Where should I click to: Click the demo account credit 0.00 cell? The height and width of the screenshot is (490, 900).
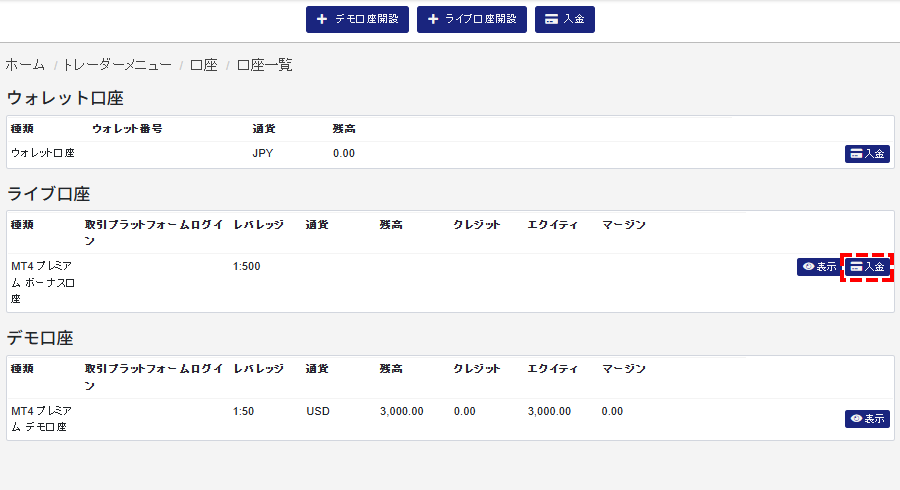pyautogui.click(x=464, y=411)
